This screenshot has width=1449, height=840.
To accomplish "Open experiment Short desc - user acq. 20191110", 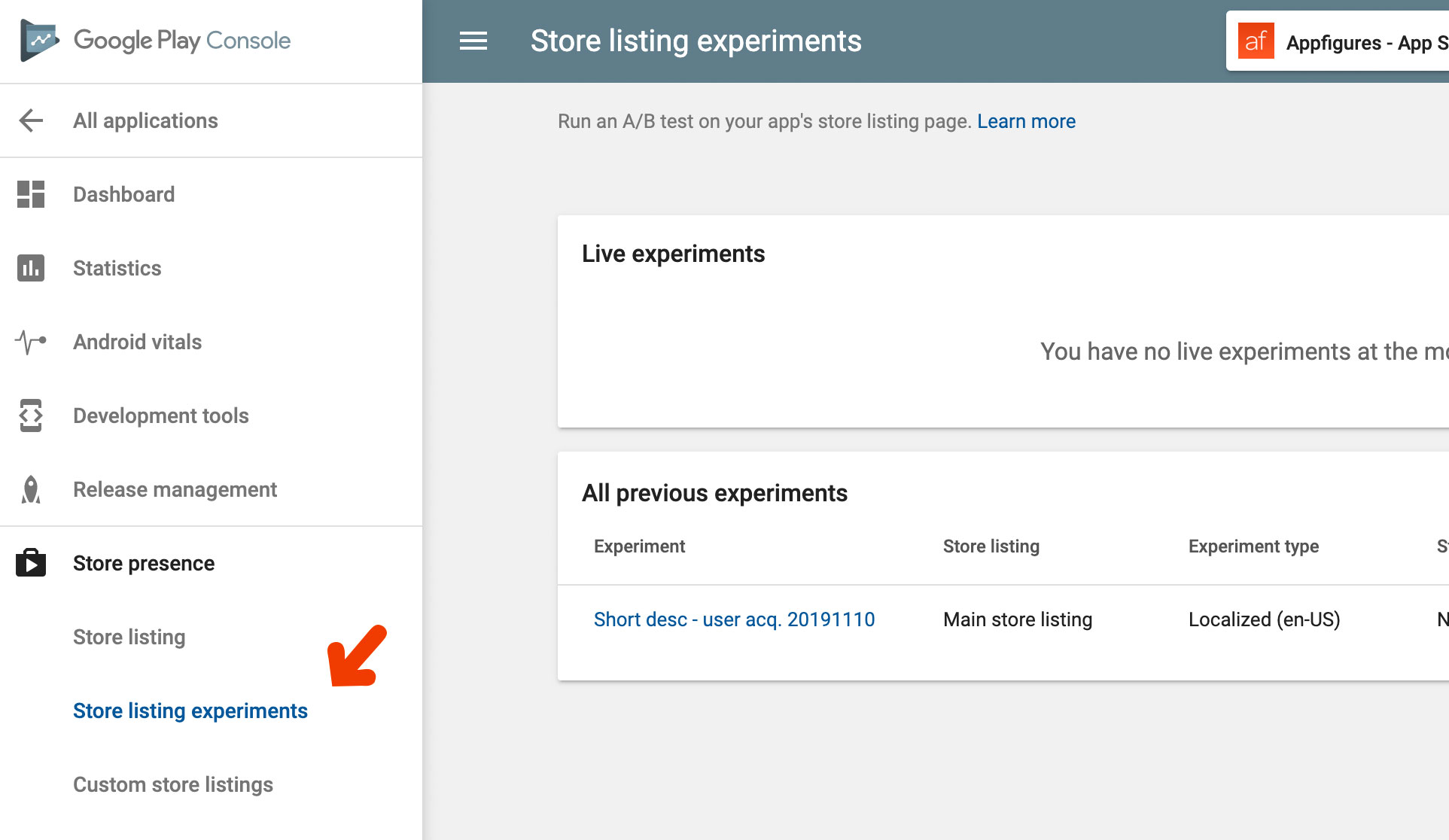I will 734,619.
